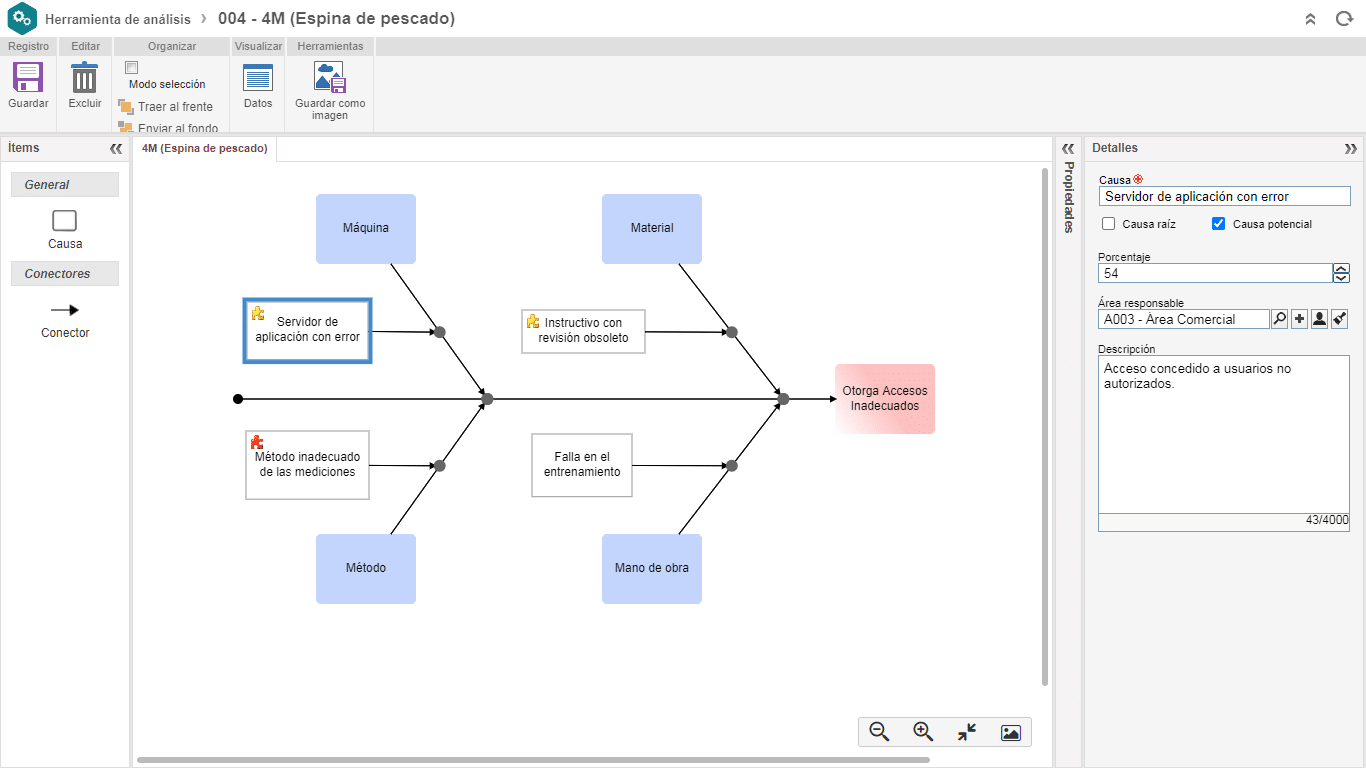Click the Herramienta de análisis breadcrumb

click(118, 19)
